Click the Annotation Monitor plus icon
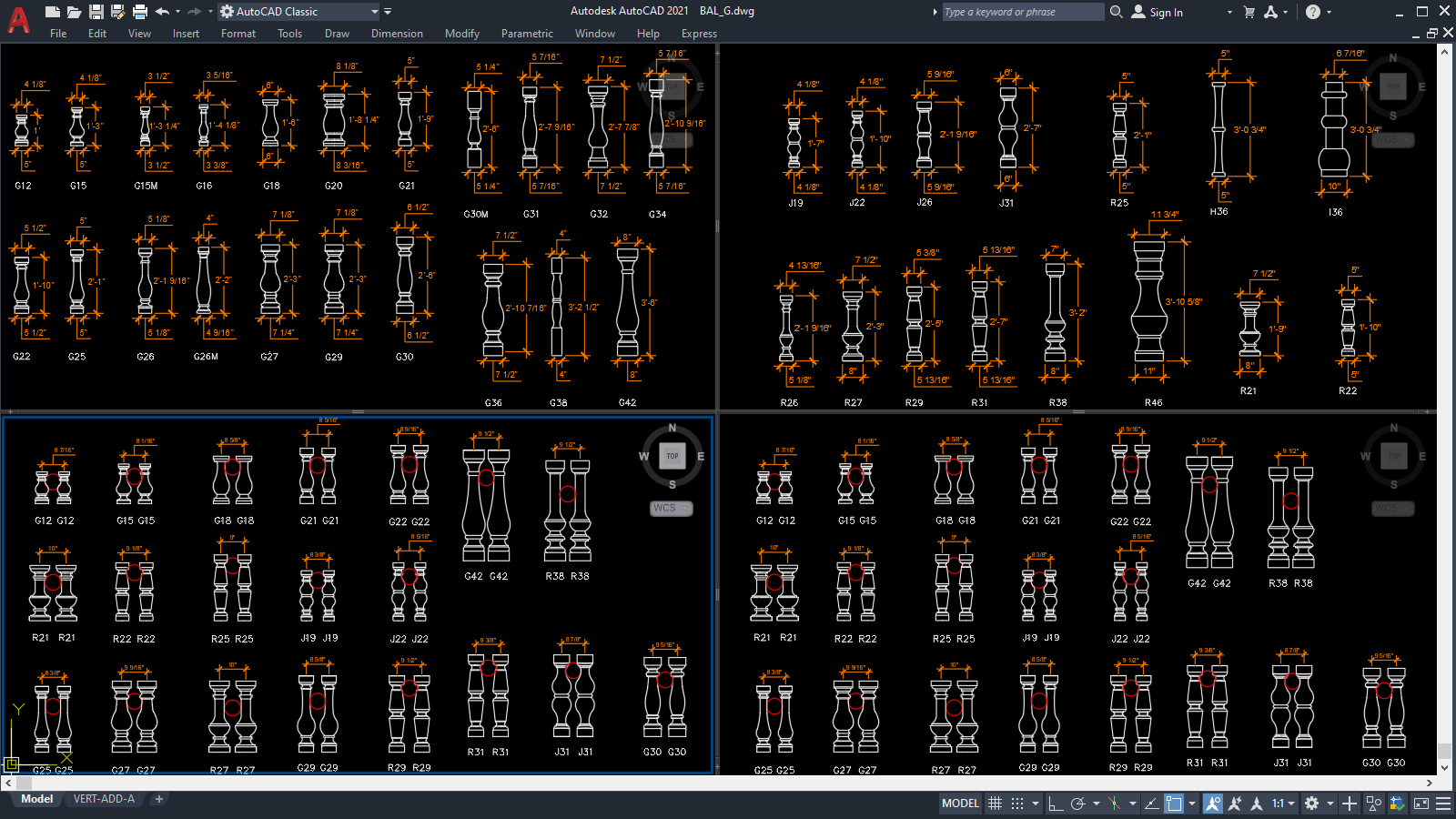The height and width of the screenshot is (819, 1456). click(1350, 804)
